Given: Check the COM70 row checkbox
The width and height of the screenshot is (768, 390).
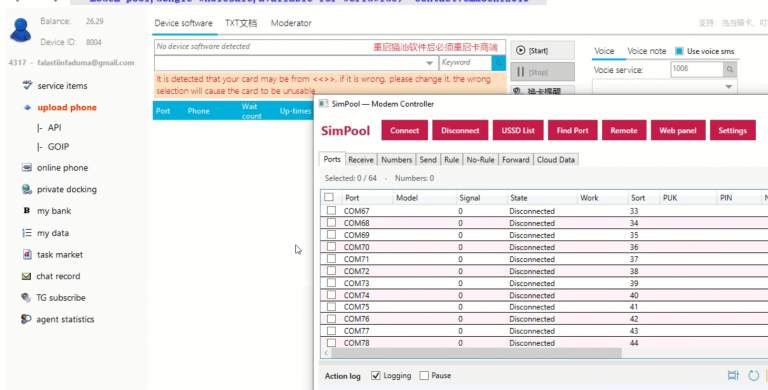Looking at the screenshot, I should click(332, 246).
